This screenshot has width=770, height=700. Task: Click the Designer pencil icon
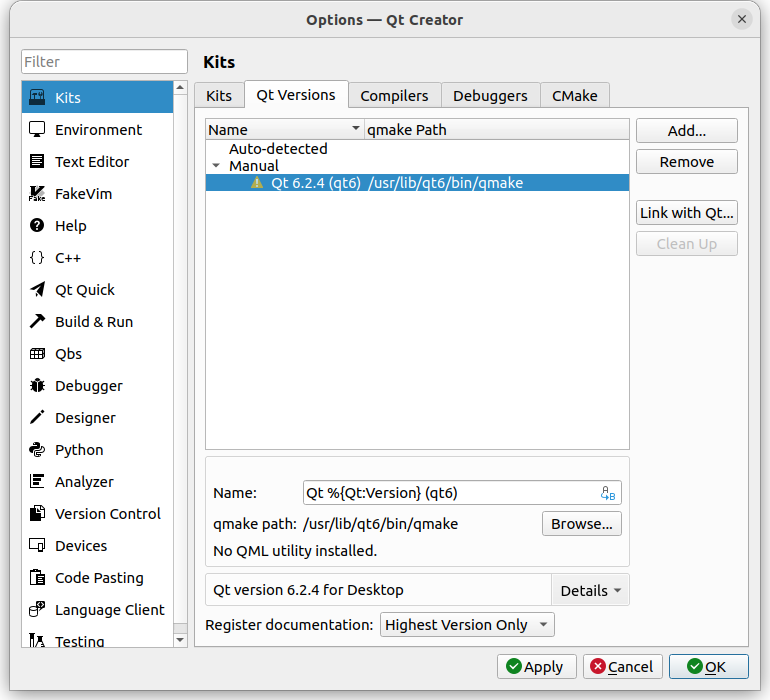(x=37, y=417)
